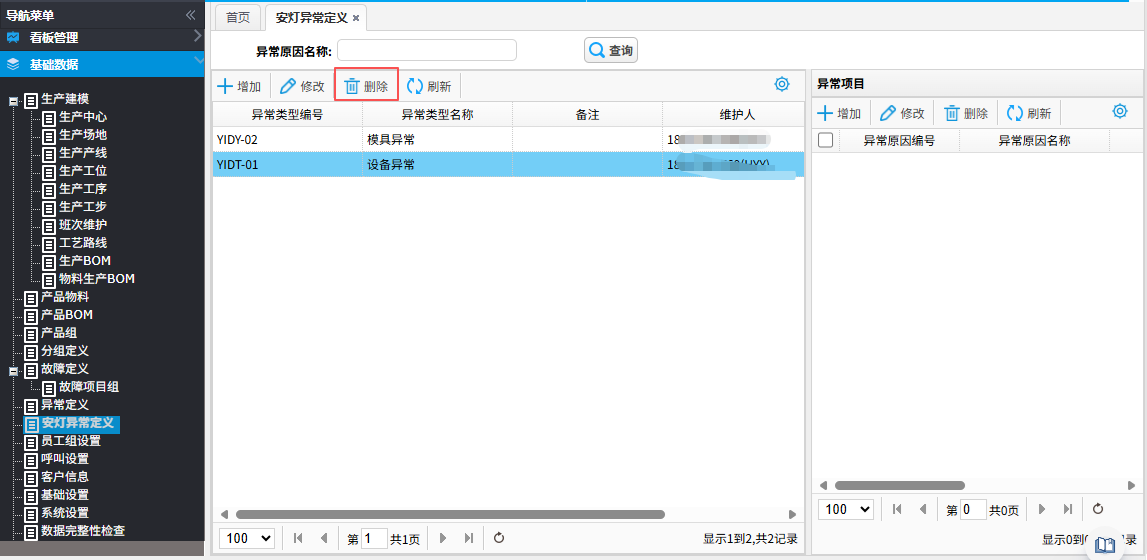Open 员工组设置 in the navigation tree
This screenshot has width=1147, height=560.
70,441
